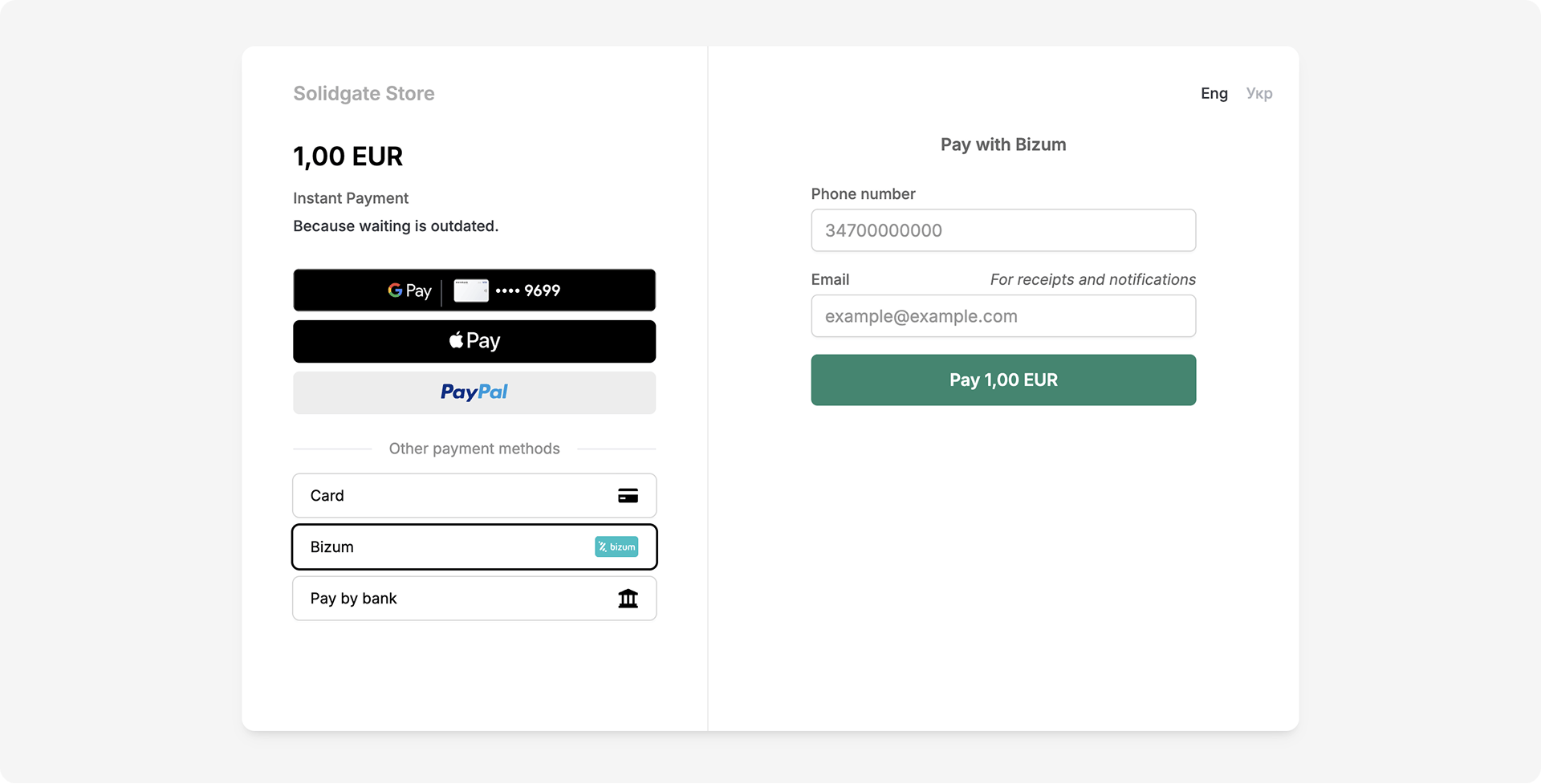Click the teal bizum badge icon

(616, 546)
